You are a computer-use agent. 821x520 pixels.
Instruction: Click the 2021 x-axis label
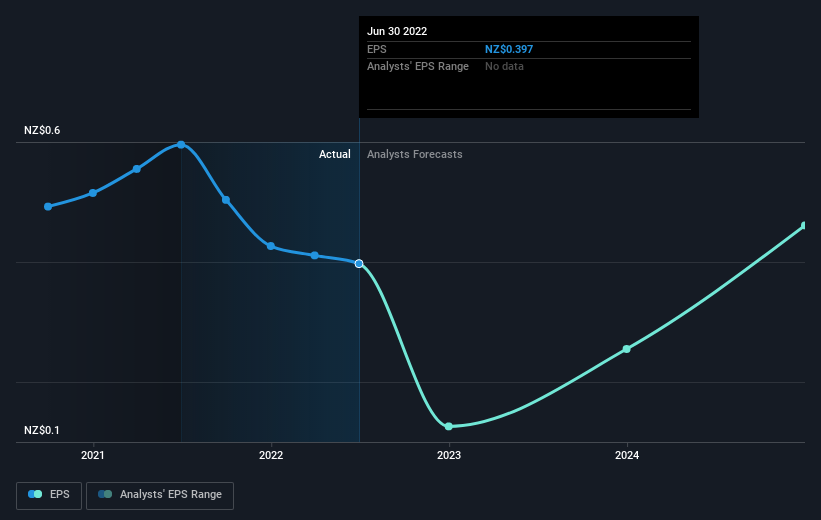(x=93, y=456)
